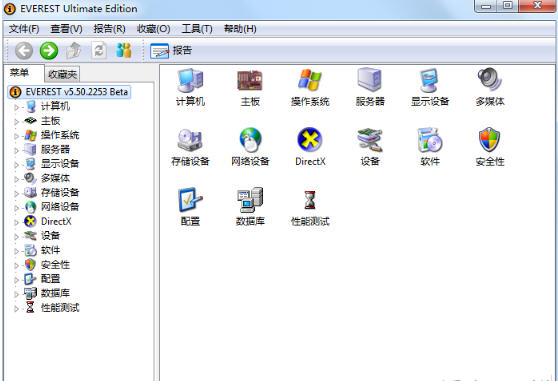Open the 主板 motherboard icon in main pane

point(250,80)
